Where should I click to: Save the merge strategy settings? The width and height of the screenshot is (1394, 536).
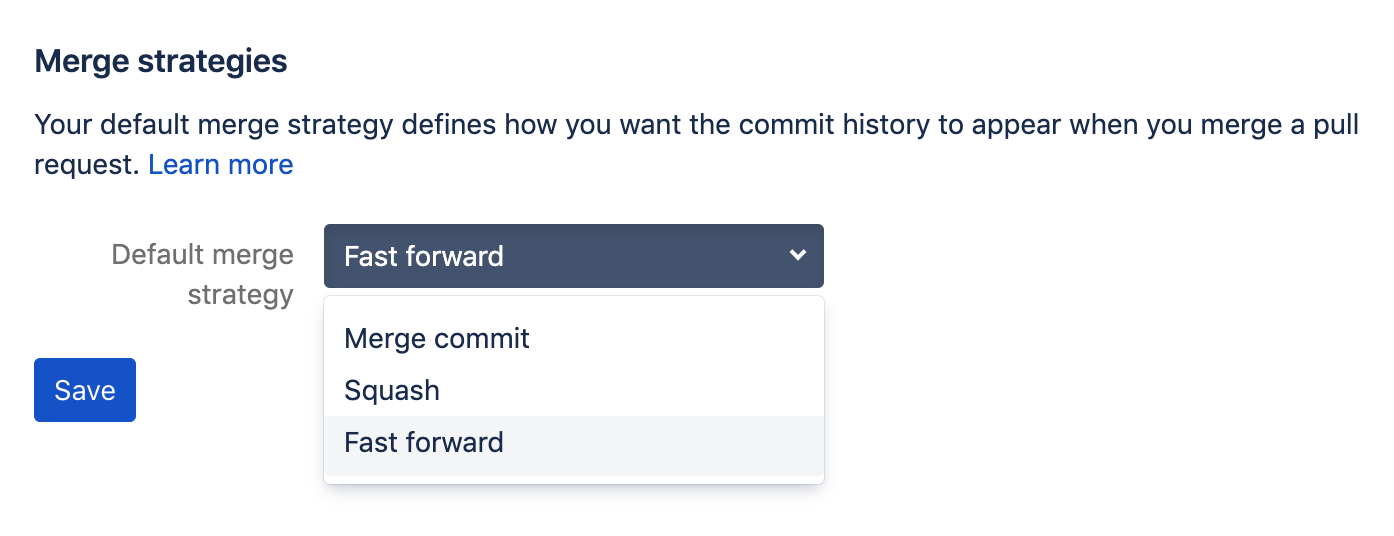[x=85, y=390]
